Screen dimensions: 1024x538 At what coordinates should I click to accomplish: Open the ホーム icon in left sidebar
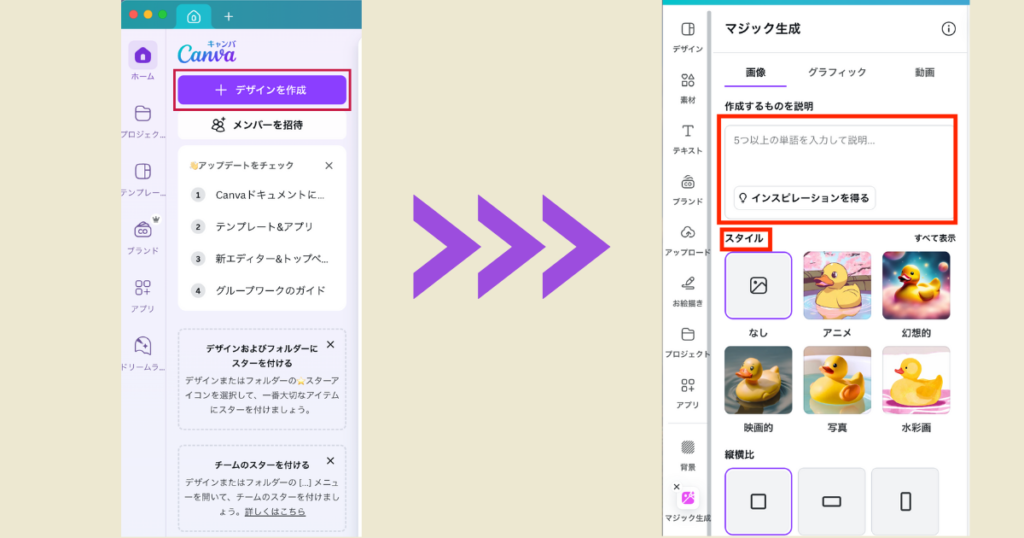(143, 56)
